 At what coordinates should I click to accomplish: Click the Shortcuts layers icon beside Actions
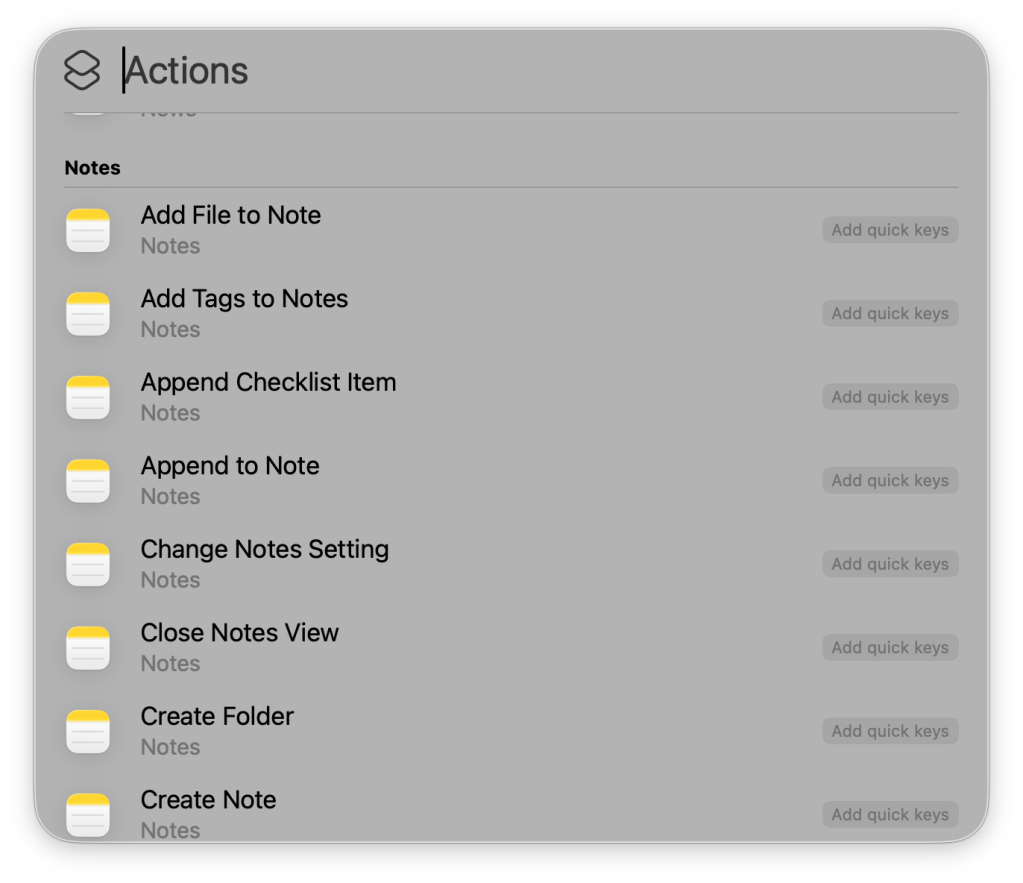tap(82, 71)
